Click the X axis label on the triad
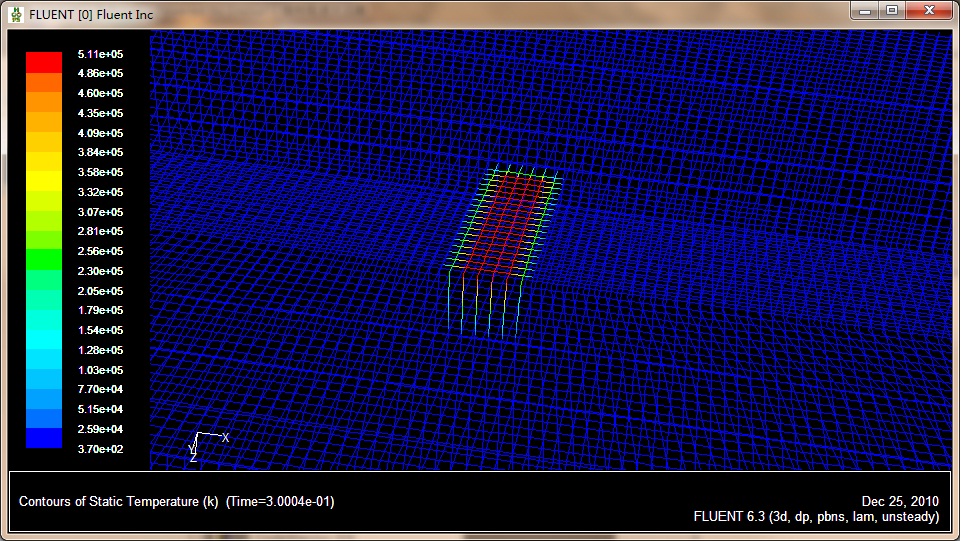 (226, 438)
